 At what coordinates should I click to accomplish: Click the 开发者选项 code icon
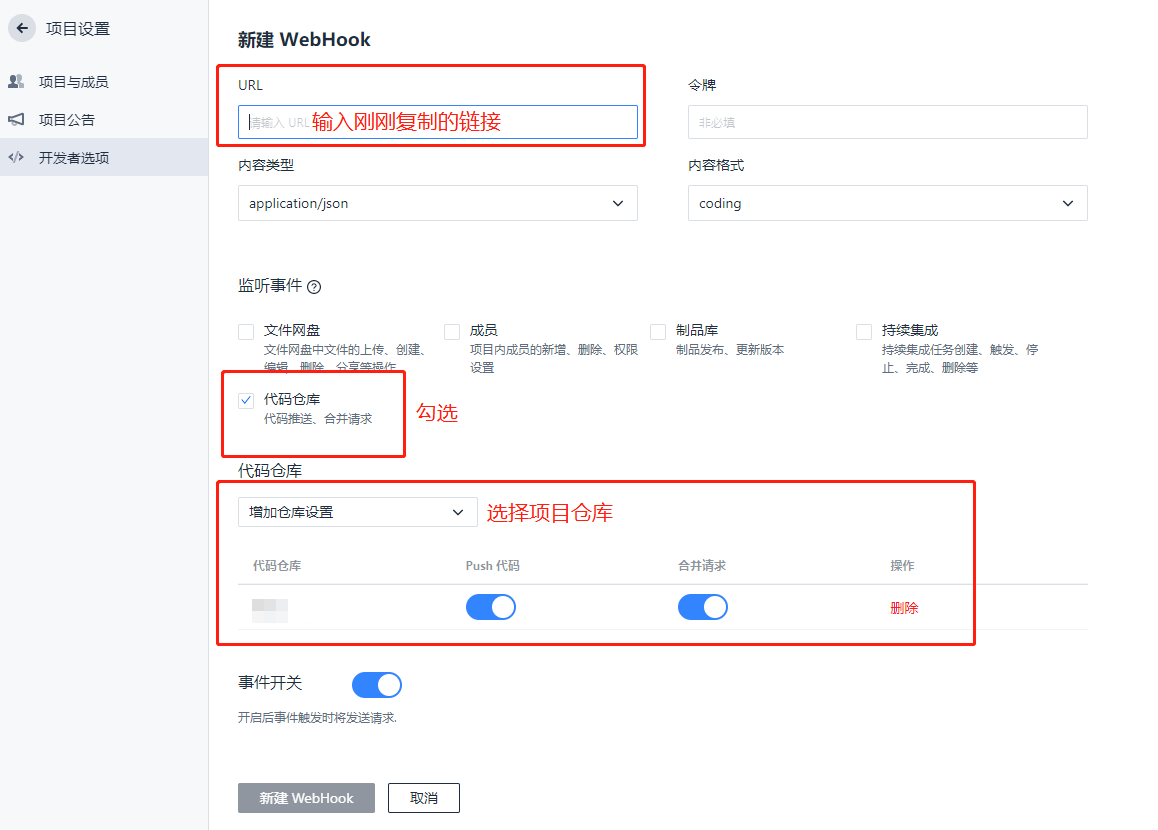pos(16,157)
